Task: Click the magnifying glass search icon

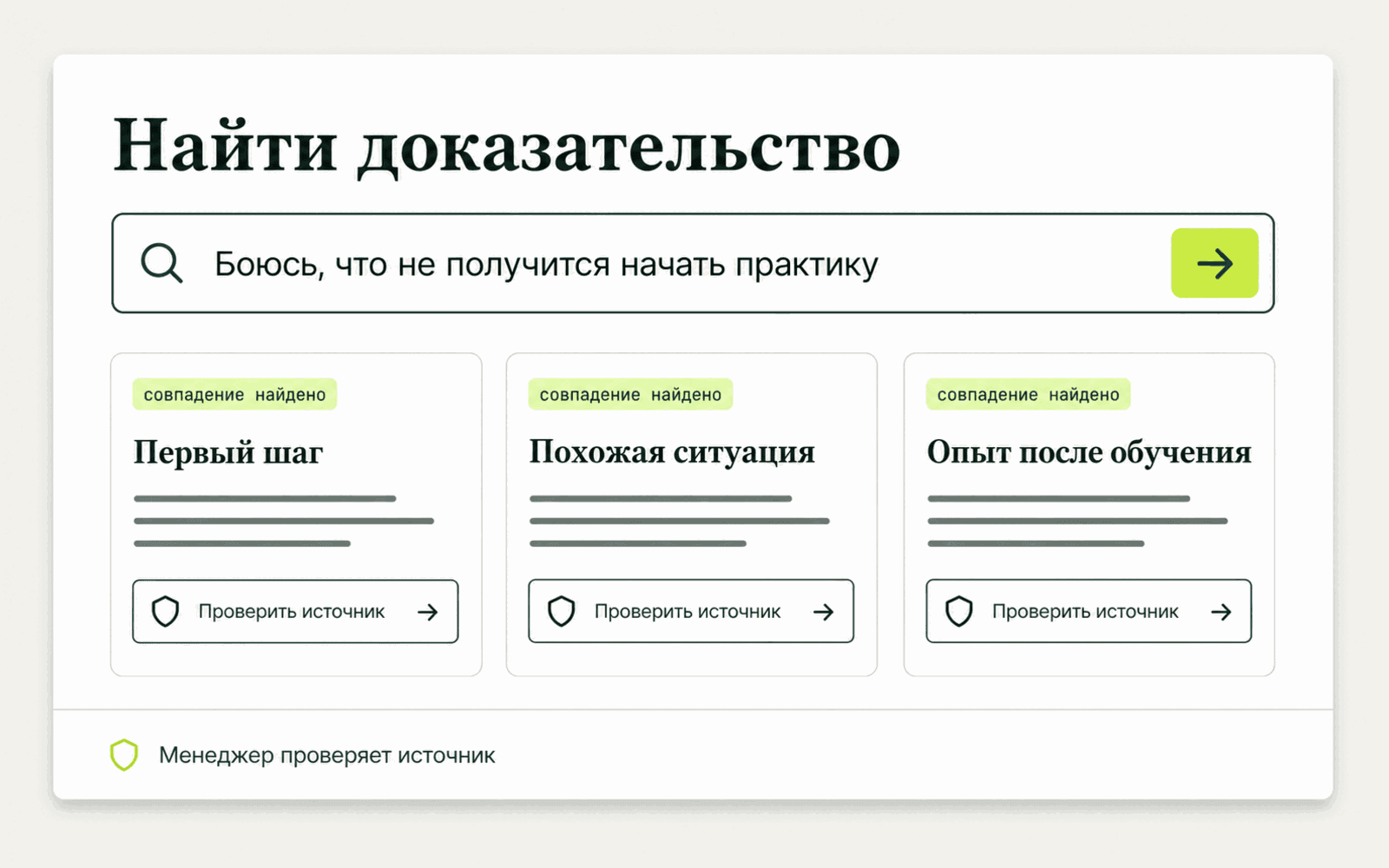Action: tap(161, 263)
